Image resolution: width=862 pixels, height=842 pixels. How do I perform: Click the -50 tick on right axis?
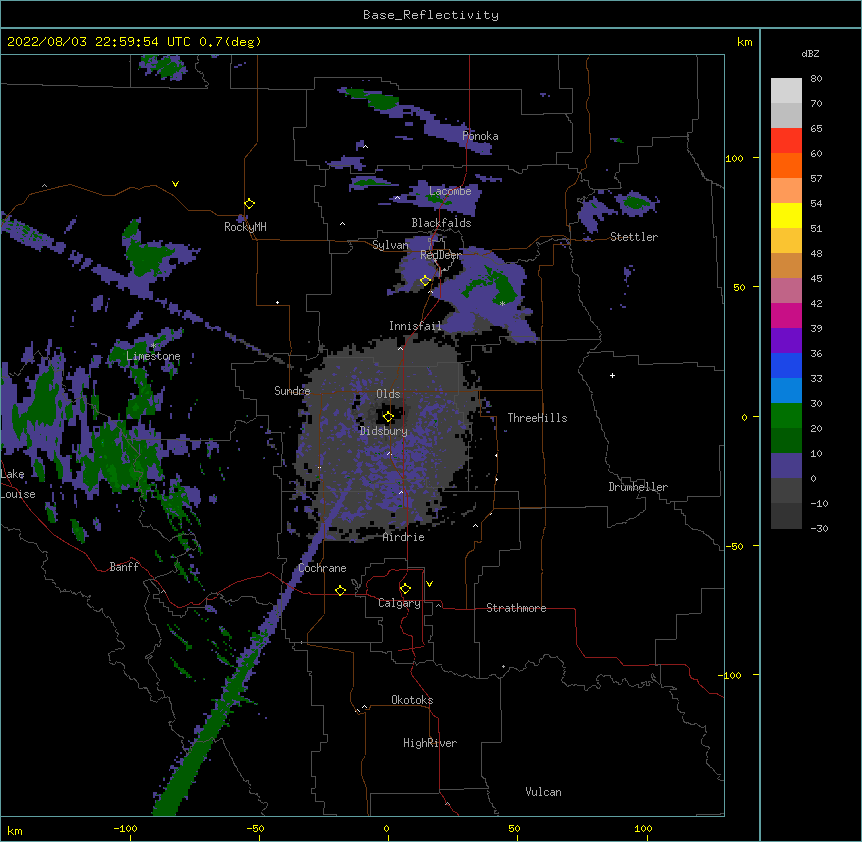pos(734,546)
